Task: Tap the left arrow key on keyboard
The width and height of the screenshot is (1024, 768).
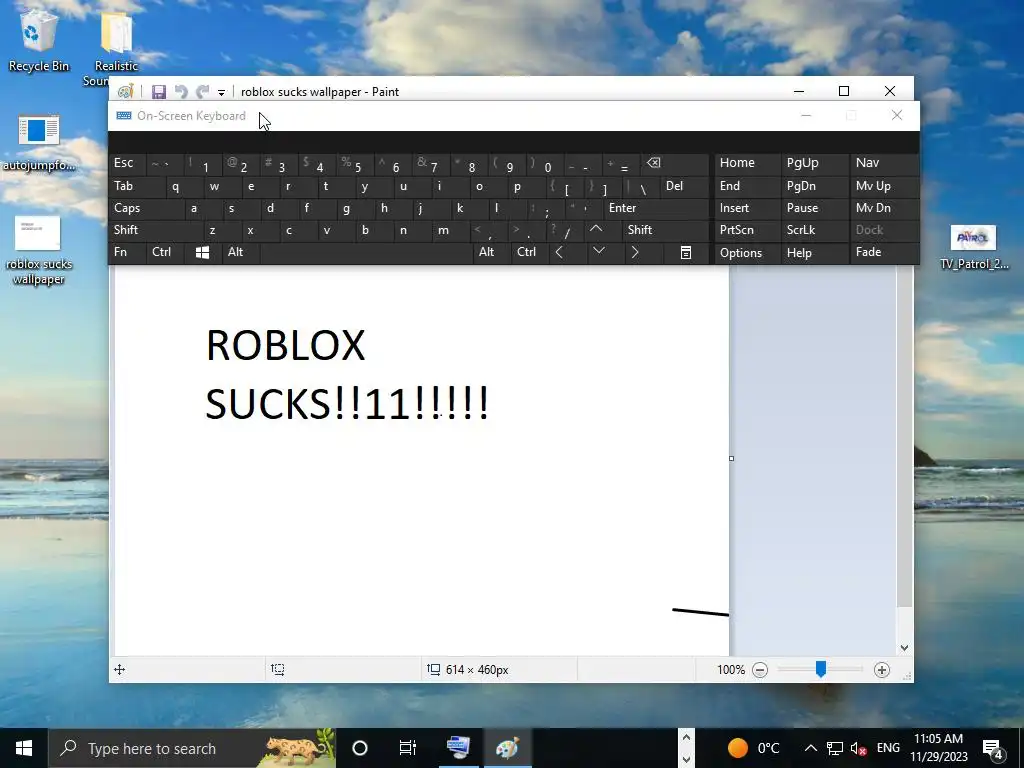Action: (x=559, y=253)
